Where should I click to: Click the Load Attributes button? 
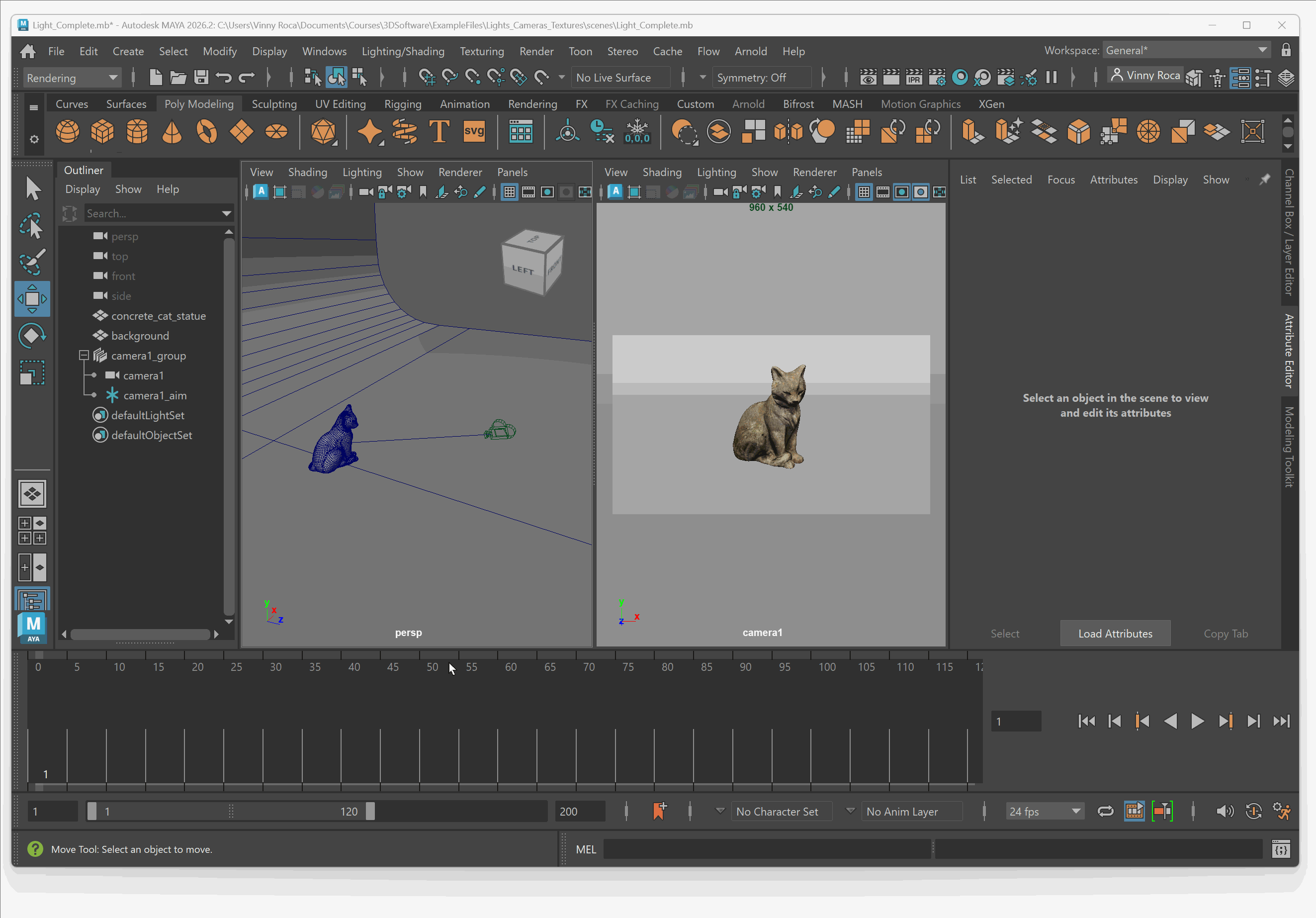(1115, 634)
